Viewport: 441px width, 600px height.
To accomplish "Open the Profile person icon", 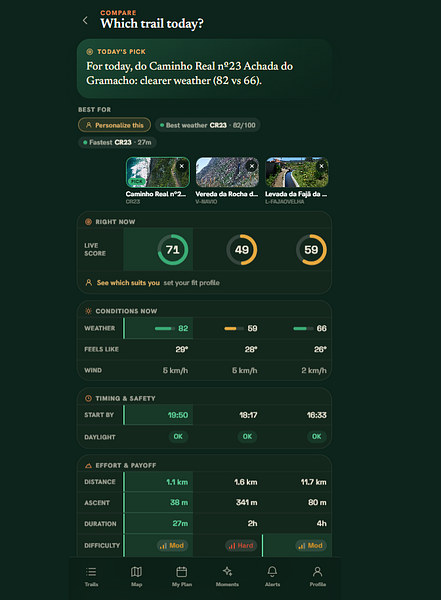I will (x=317, y=571).
